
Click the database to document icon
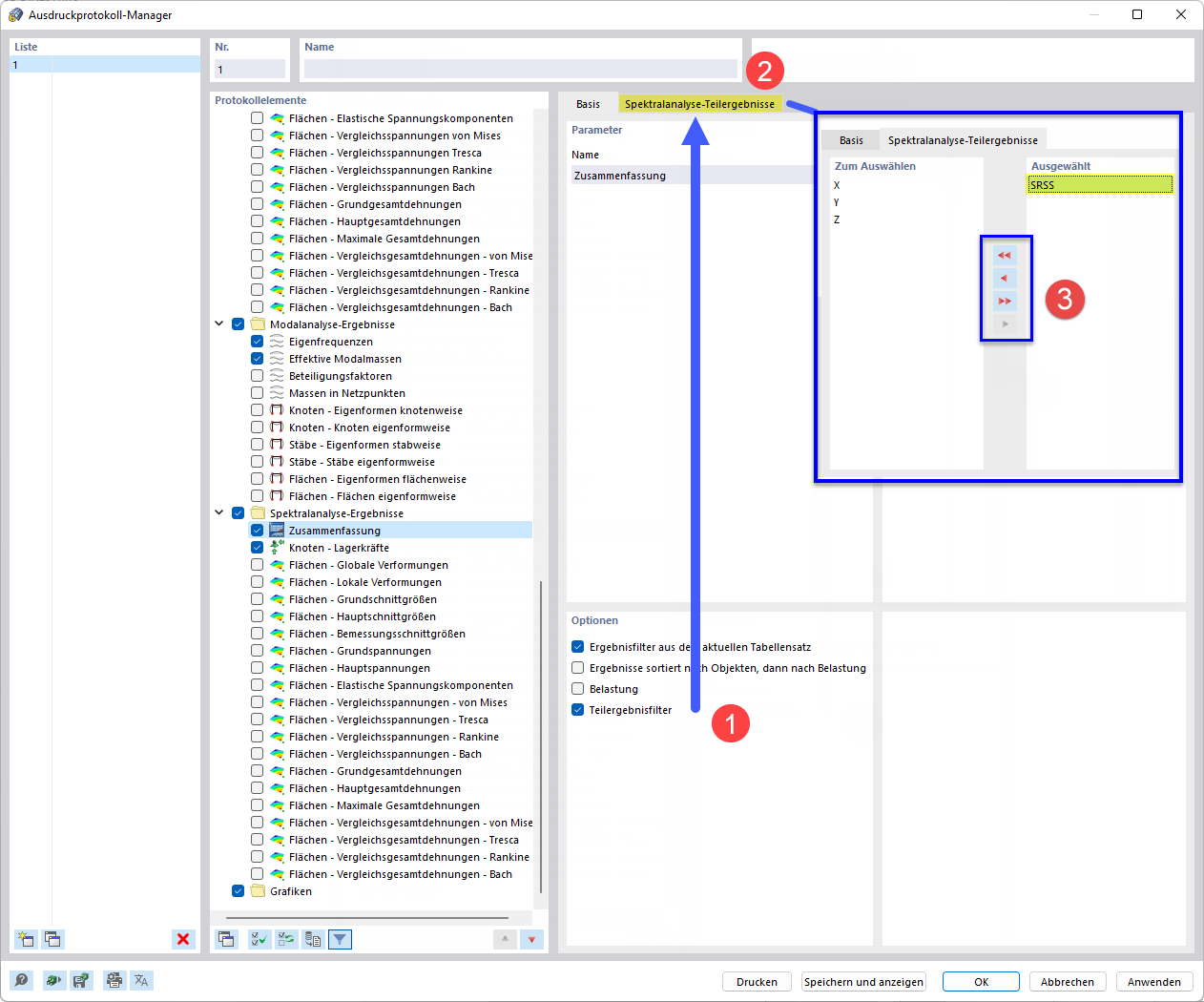coord(313,939)
